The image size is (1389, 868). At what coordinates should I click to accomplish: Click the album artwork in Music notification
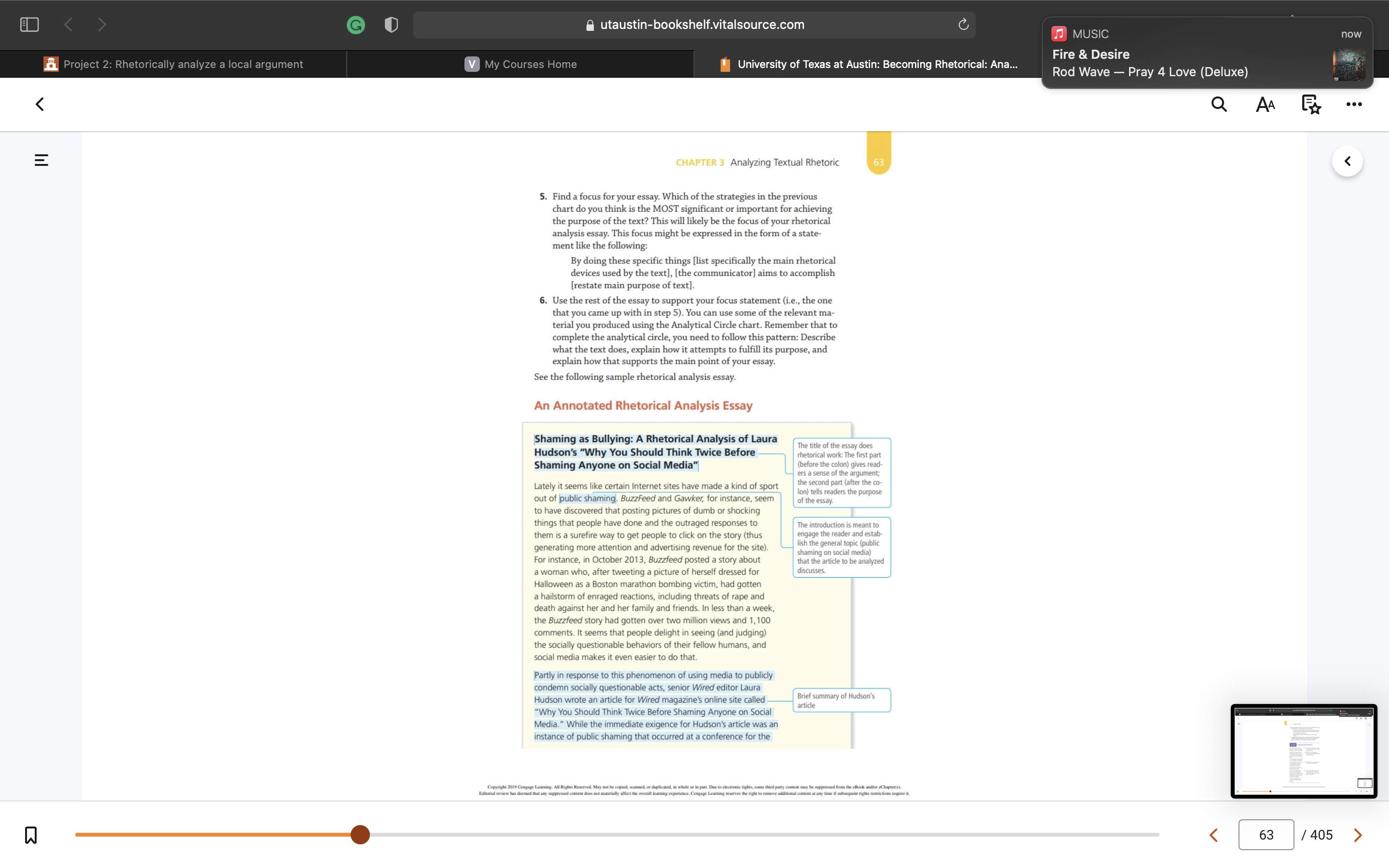(x=1348, y=65)
